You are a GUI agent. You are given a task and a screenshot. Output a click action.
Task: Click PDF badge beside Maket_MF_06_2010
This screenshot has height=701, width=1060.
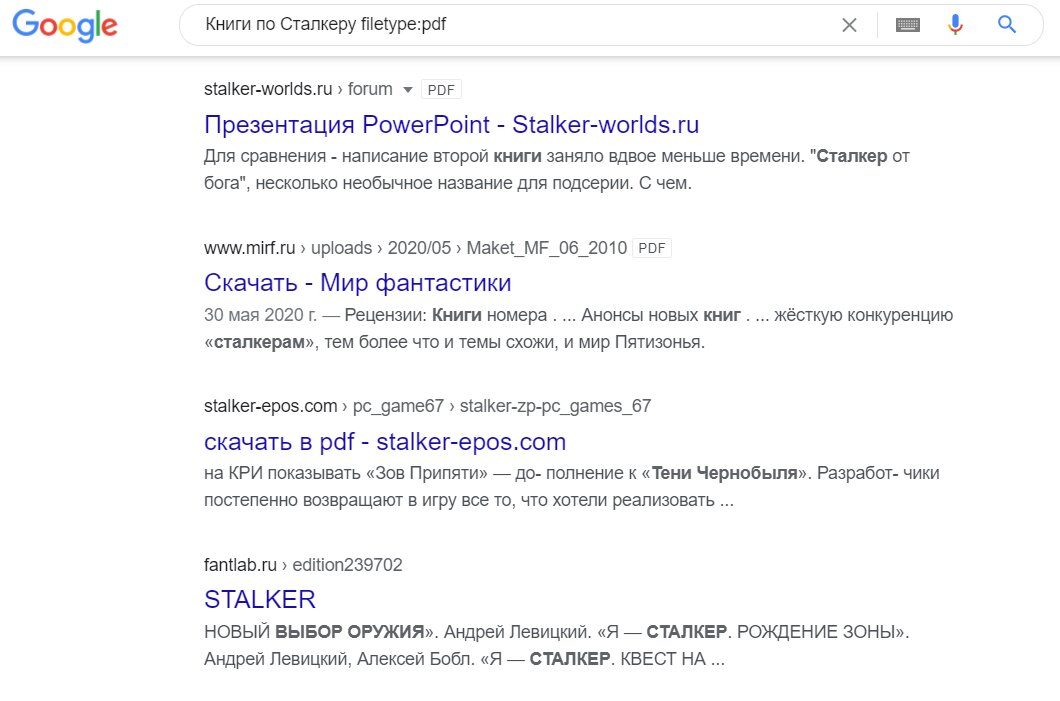coord(652,248)
